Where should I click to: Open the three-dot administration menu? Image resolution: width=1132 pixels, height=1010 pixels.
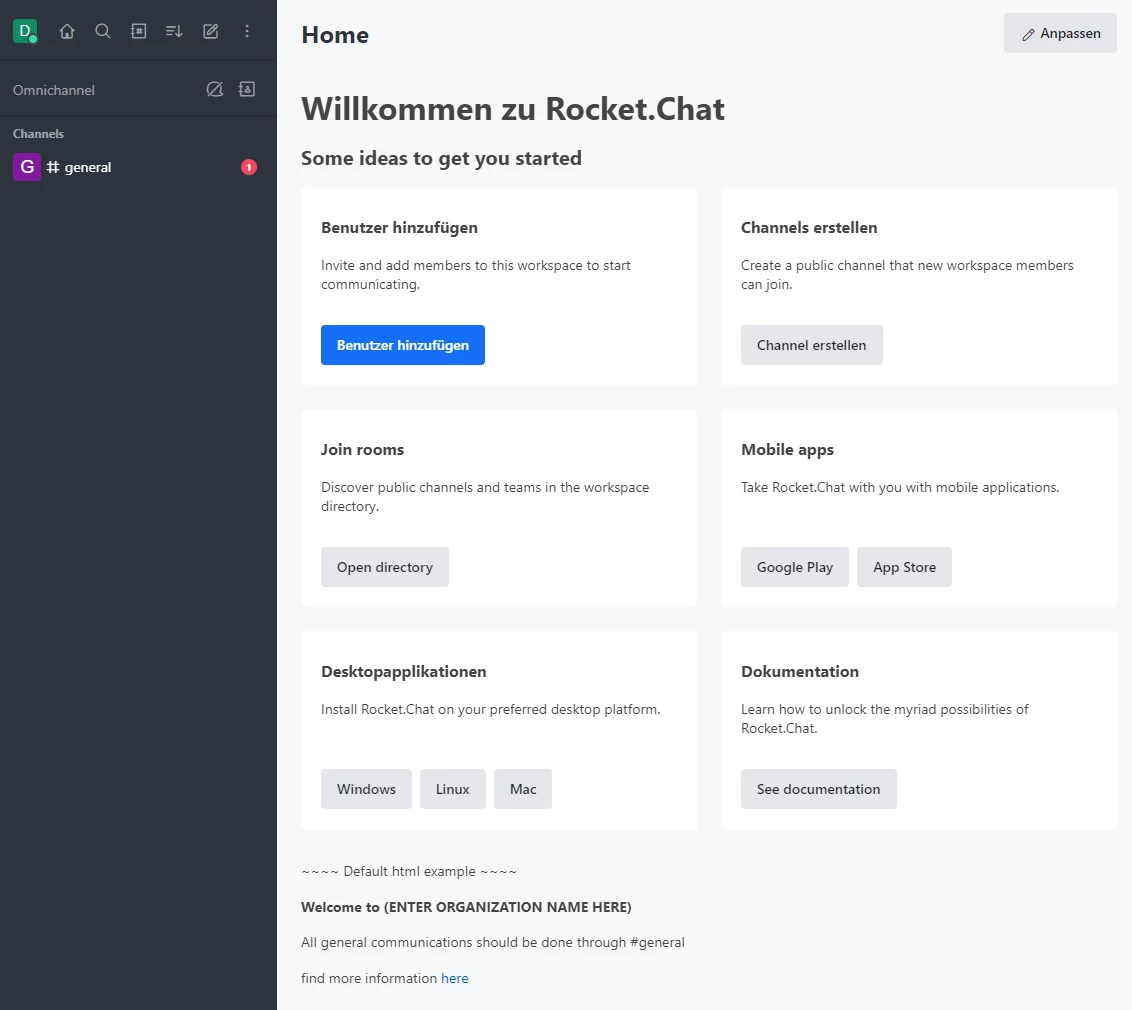[x=247, y=31]
